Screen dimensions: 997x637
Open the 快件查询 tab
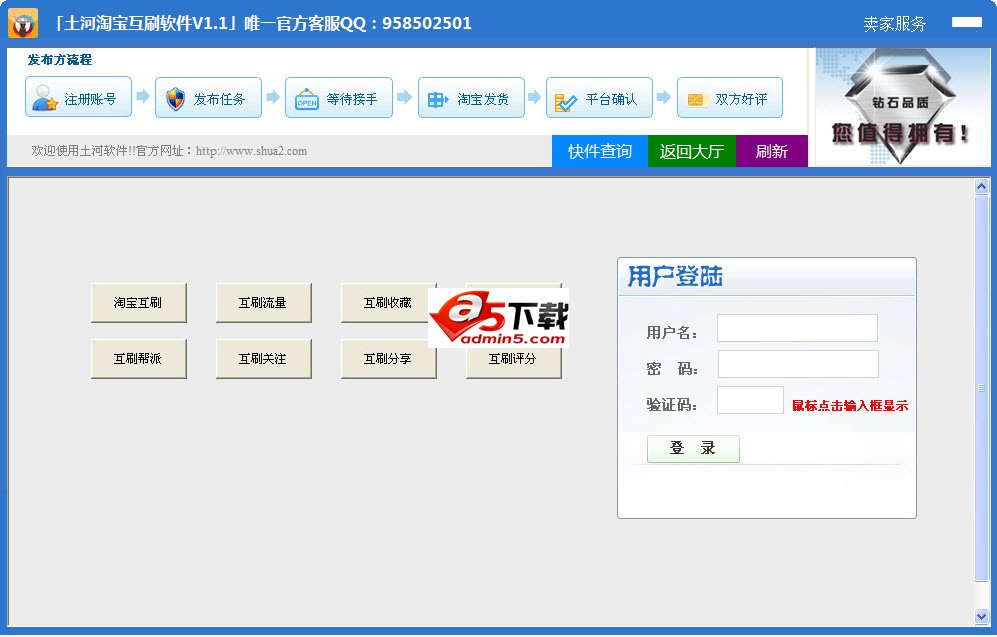[x=600, y=151]
